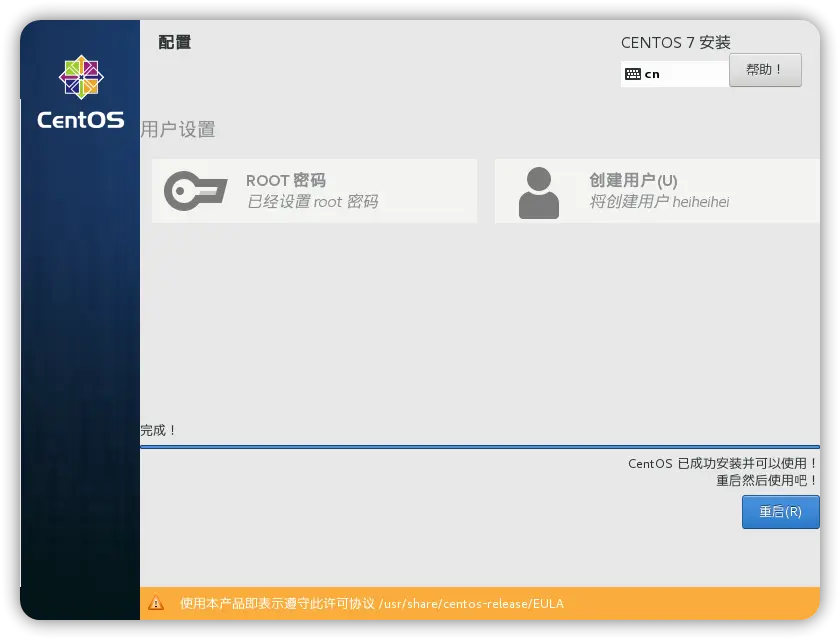Click the 配置 page title
Image resolution: width=840 pixels, height=640 pixels.
(175, 42)
